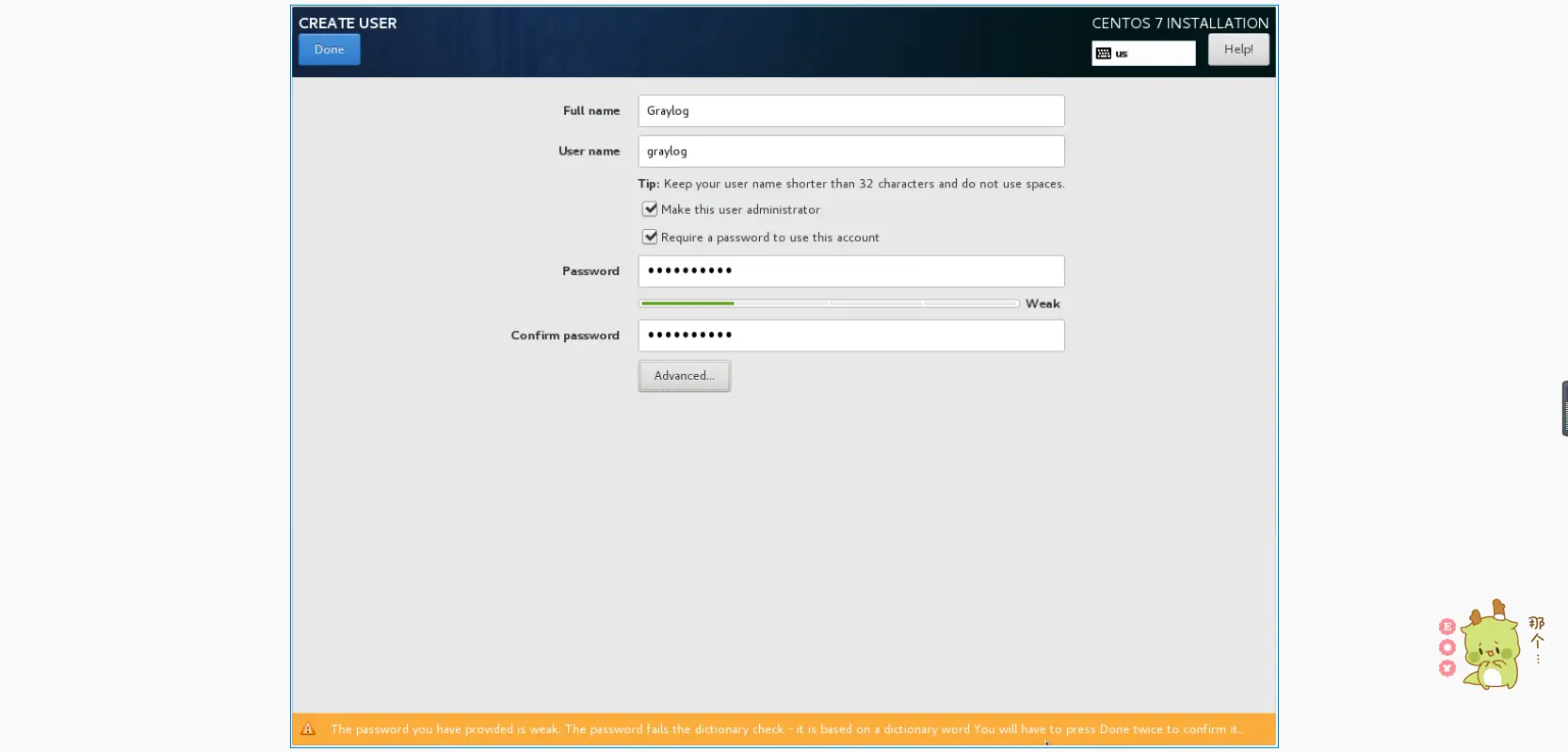
Task: Click the password strength bar
Action: pyautogui.click(x=829, y=303)
